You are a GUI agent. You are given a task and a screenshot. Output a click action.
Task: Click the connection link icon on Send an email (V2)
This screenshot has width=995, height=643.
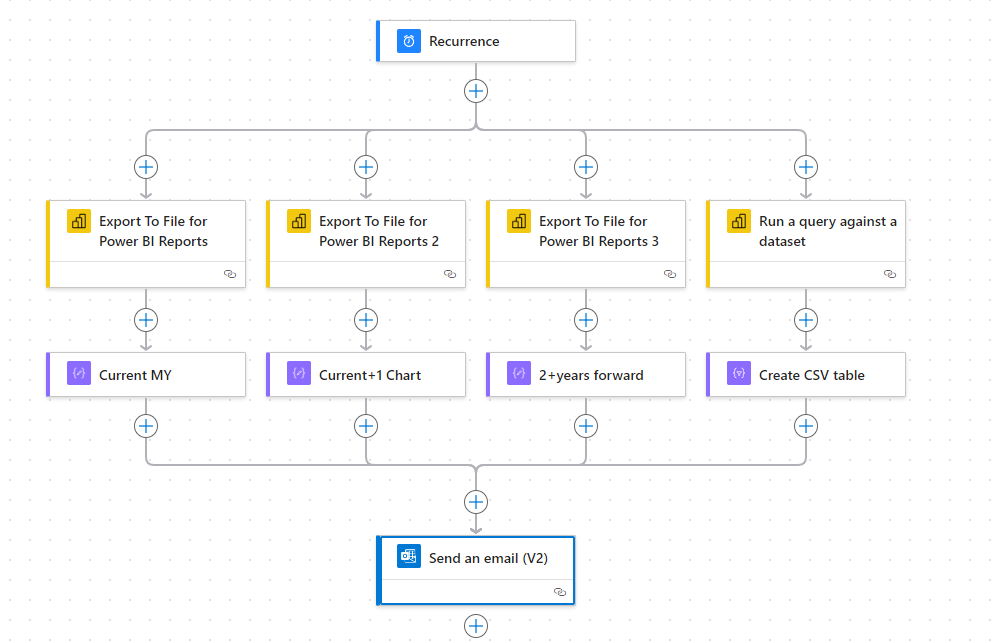click(x=560, y=592)
